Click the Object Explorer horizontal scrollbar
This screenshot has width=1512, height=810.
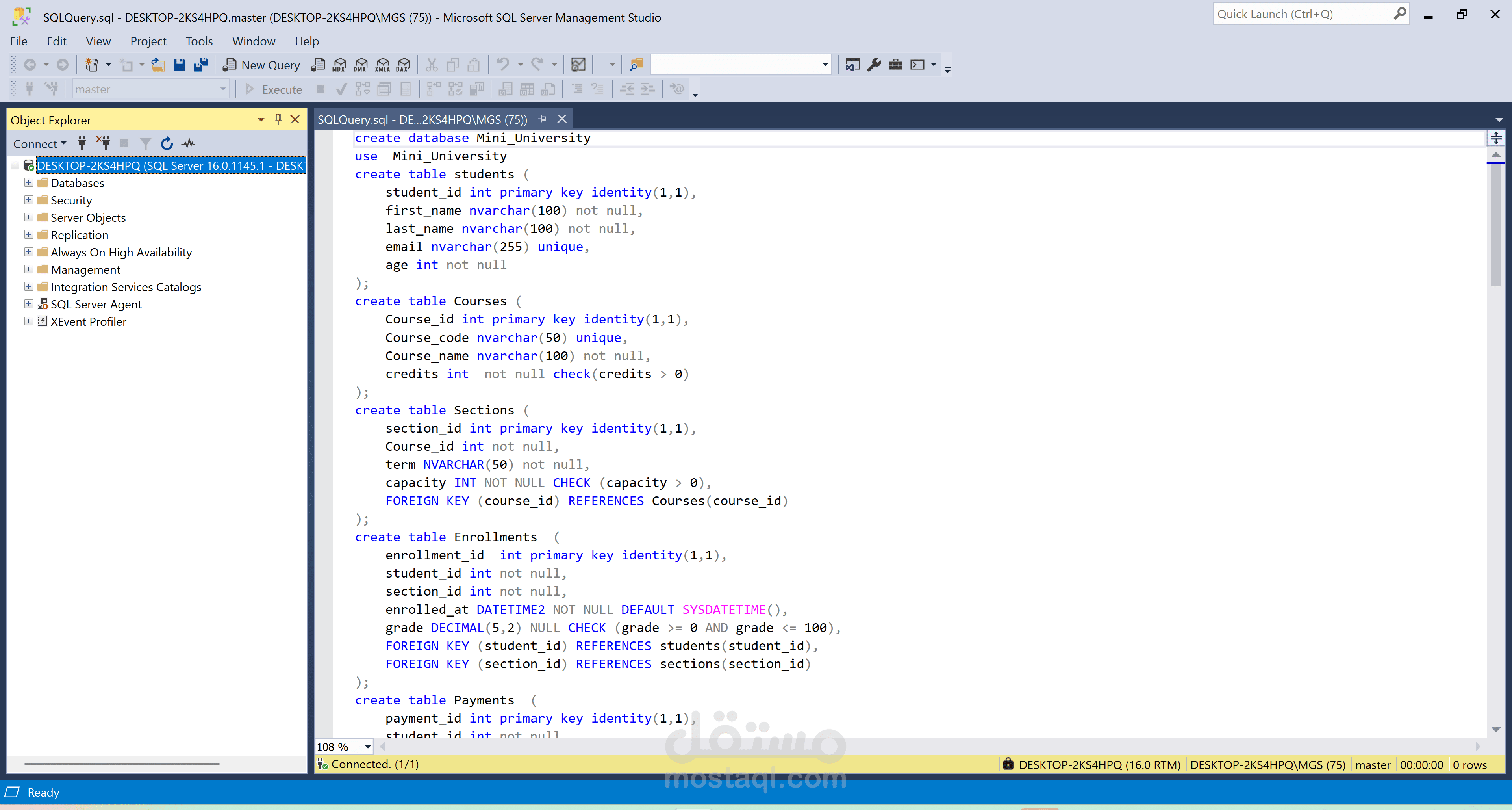coord(122,764)
